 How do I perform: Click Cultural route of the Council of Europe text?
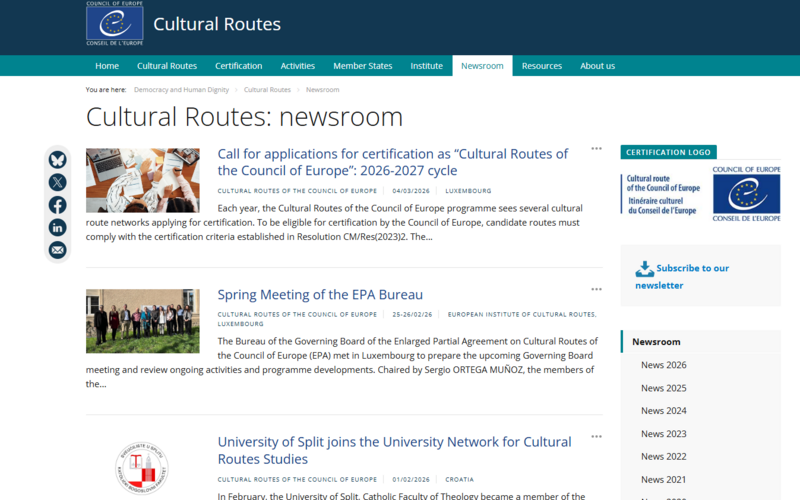[663, 183]
